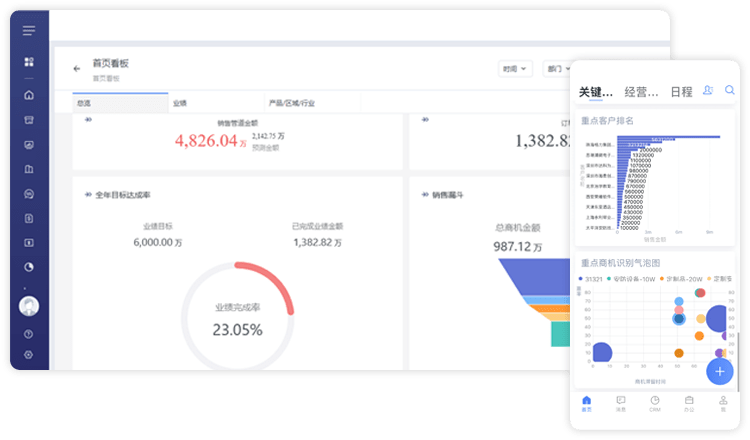
Task: Toggle the 安防设备-10W legend item
Action: tap(630, 279)
